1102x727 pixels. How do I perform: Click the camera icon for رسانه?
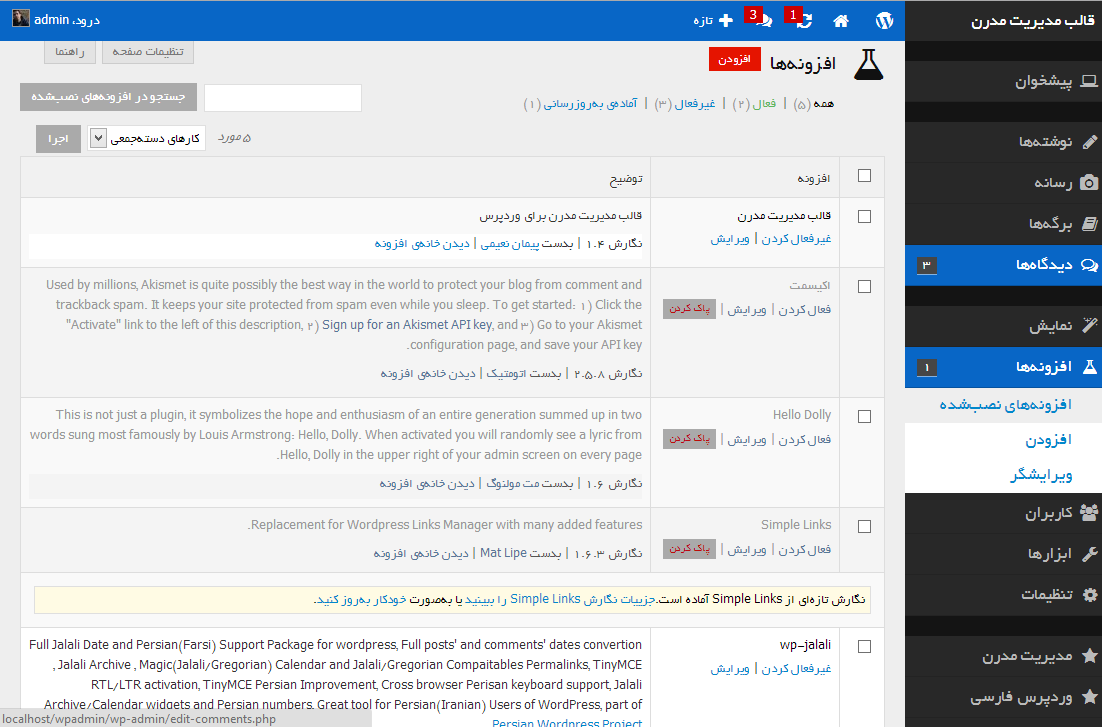(x=1089, y=183)
